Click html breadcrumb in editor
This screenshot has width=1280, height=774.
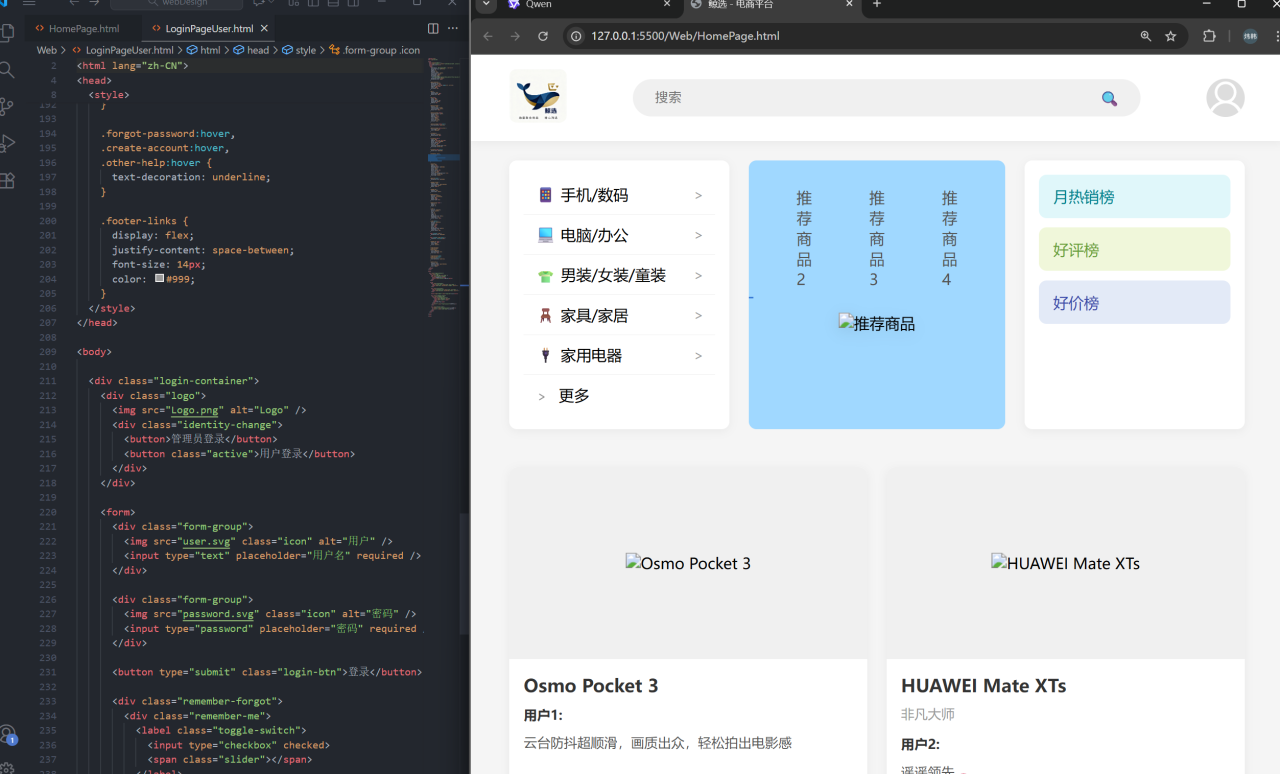(203, 50)
